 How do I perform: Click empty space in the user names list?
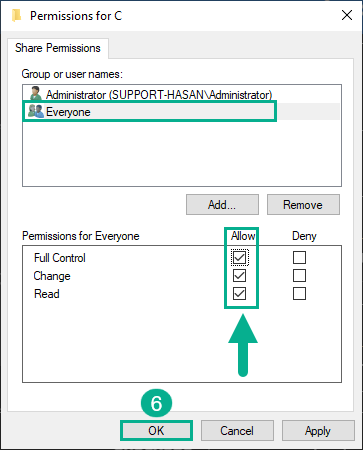[182, 153]
